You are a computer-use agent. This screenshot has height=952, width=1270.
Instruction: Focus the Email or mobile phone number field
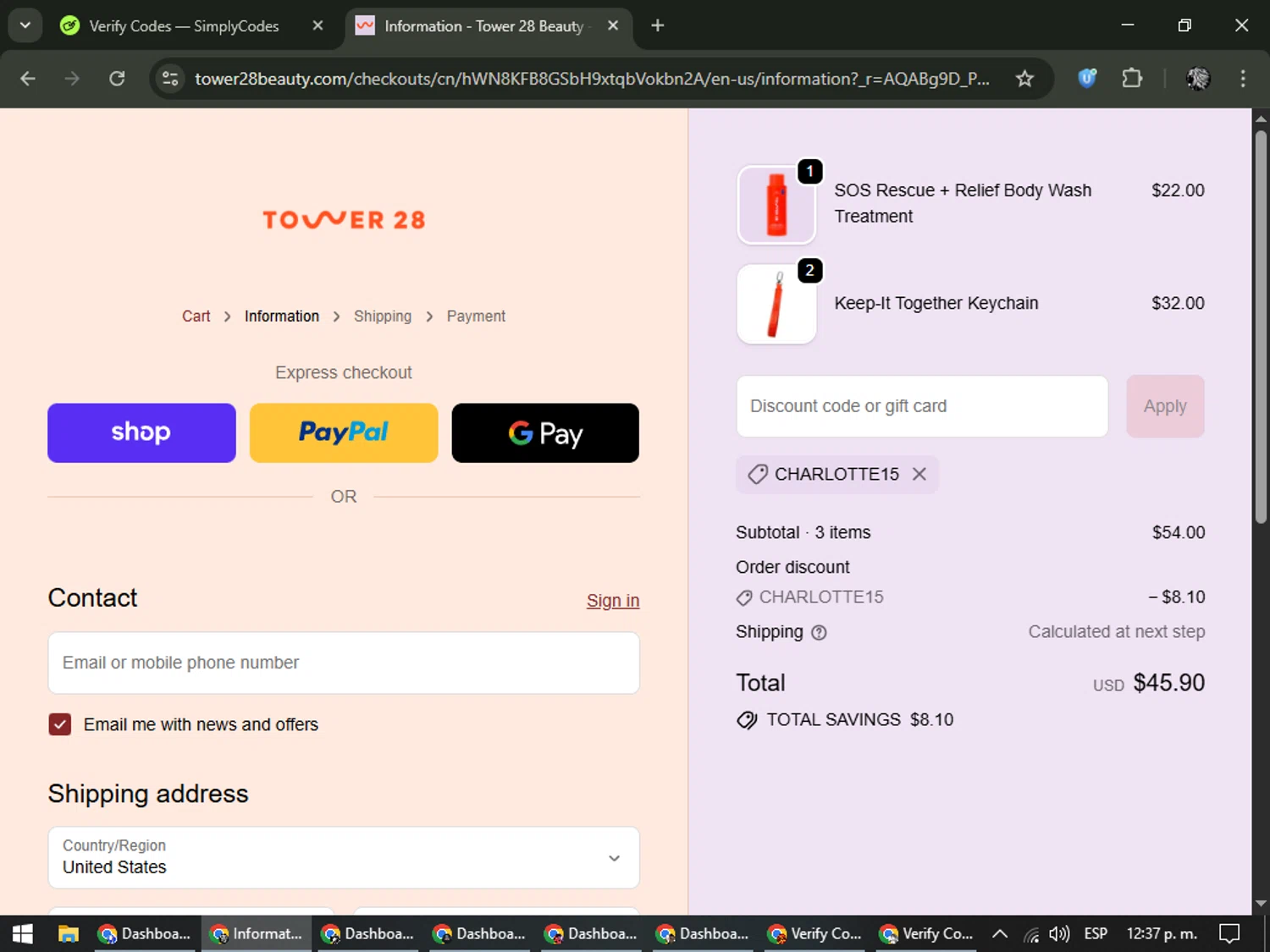click(x=344, y=663)
